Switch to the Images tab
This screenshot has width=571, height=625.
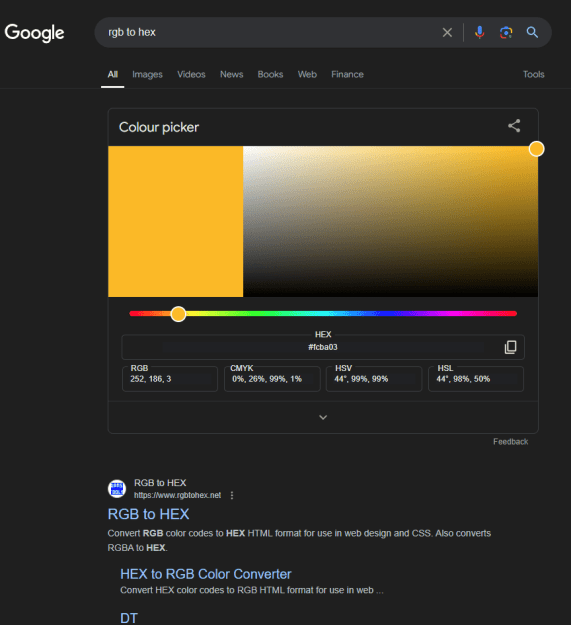[x=147, y=75]
